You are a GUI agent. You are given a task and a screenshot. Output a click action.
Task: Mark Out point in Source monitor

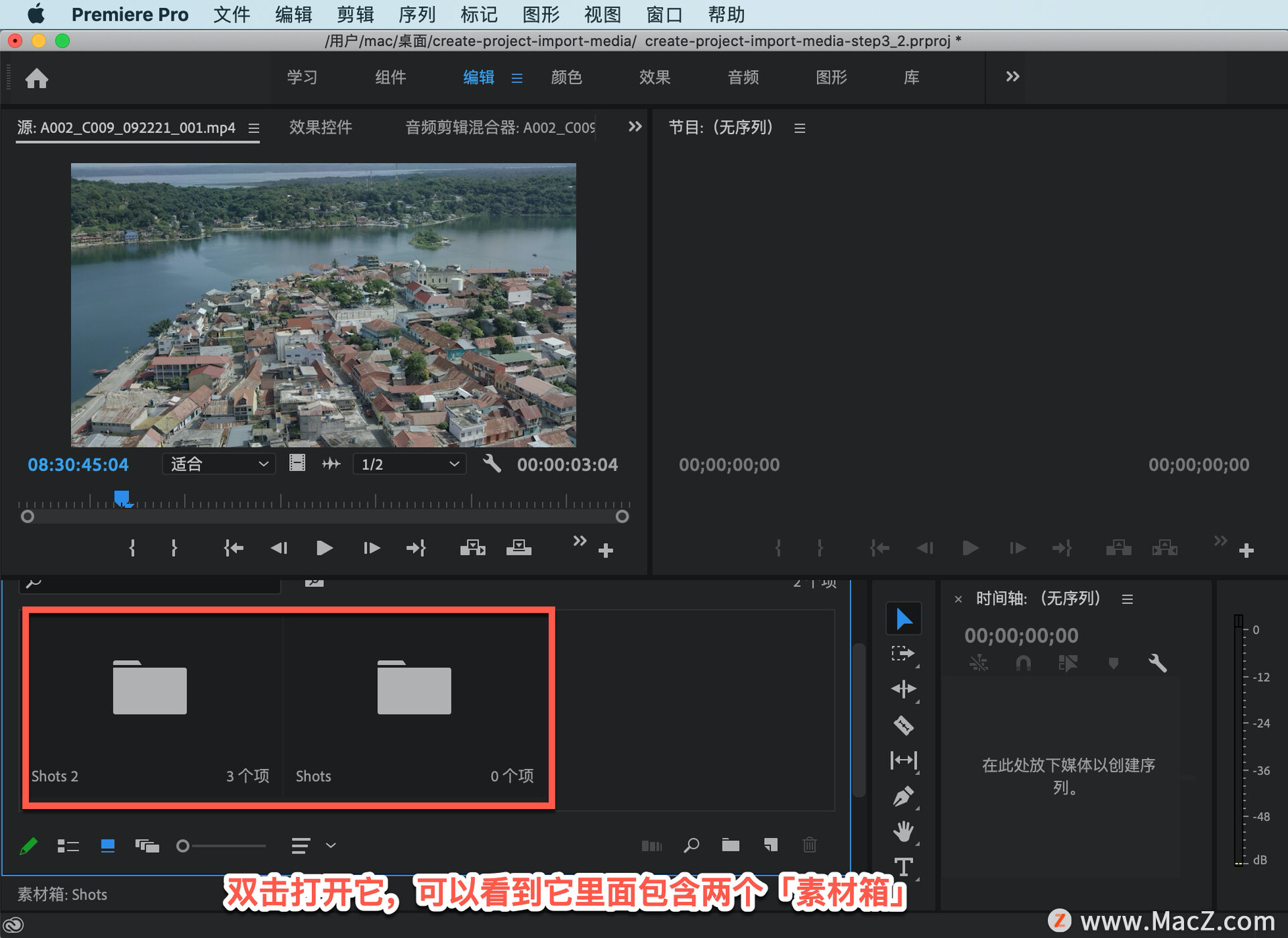[174, 548]
